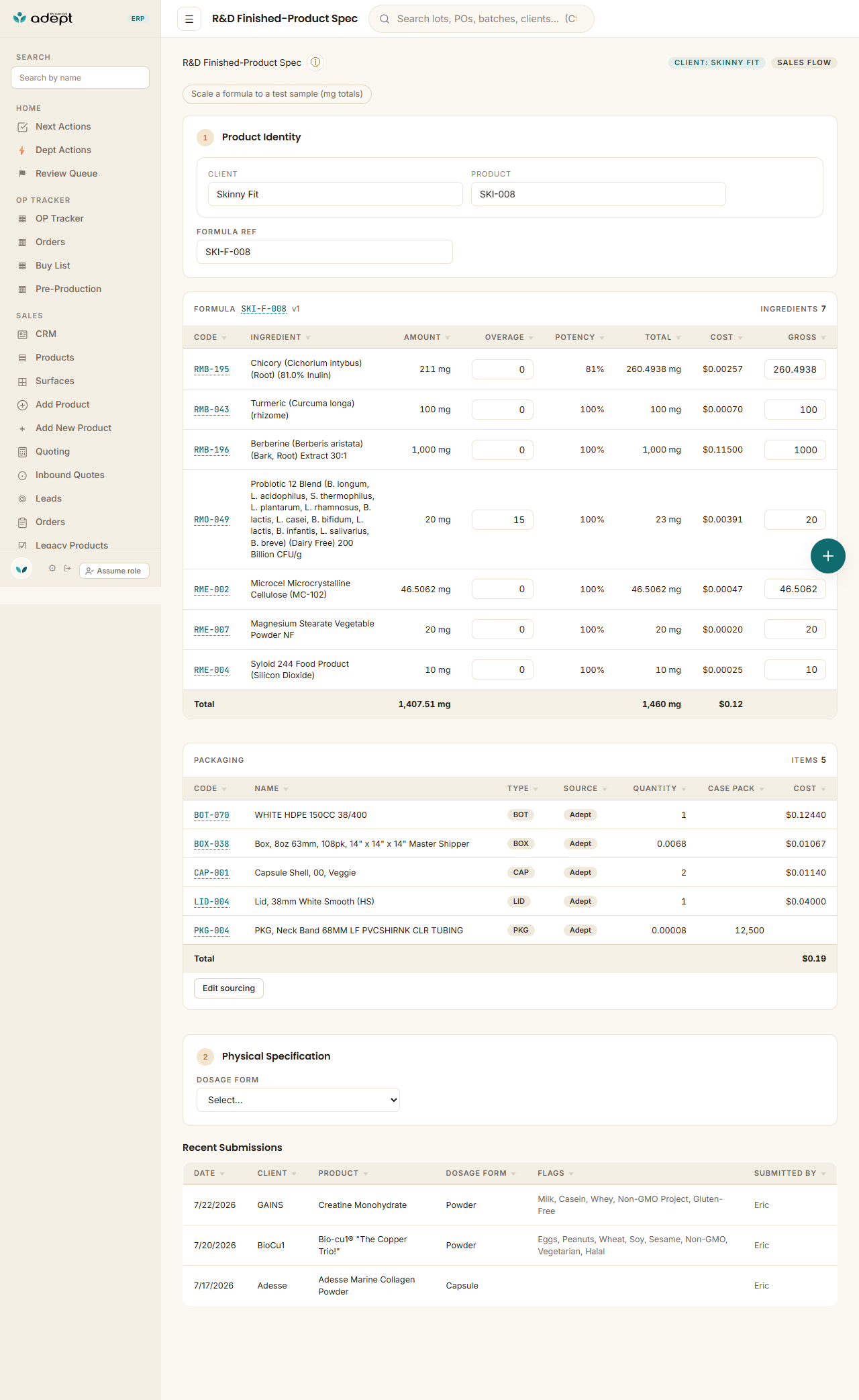Image resolution: width=859 pixels, height=1400 pixels.
Task: Click the leaf avatar in the sidebar footer
Action: (x=22, y=569)
